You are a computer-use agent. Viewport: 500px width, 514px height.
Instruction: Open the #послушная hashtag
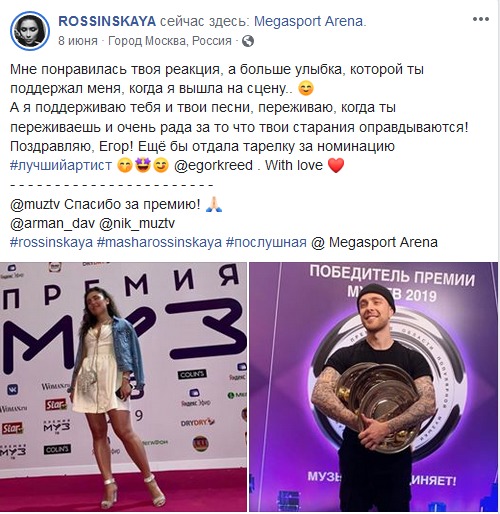266,242
